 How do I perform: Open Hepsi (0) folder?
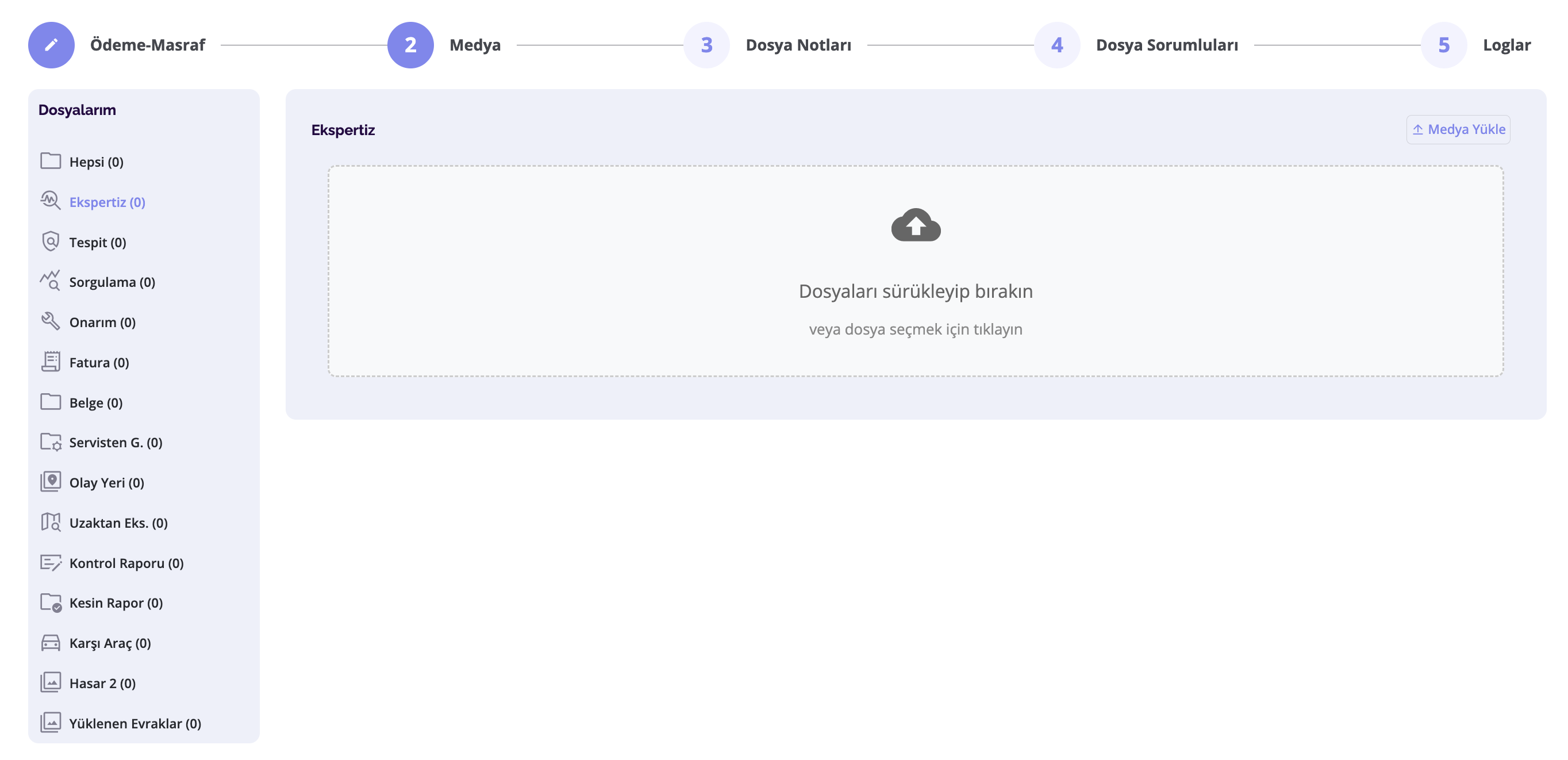tap(96, 162)
